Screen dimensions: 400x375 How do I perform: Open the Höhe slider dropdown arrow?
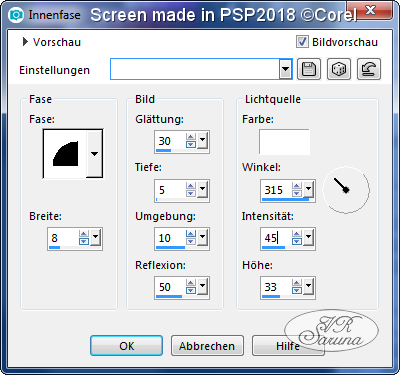coord(309,286)
